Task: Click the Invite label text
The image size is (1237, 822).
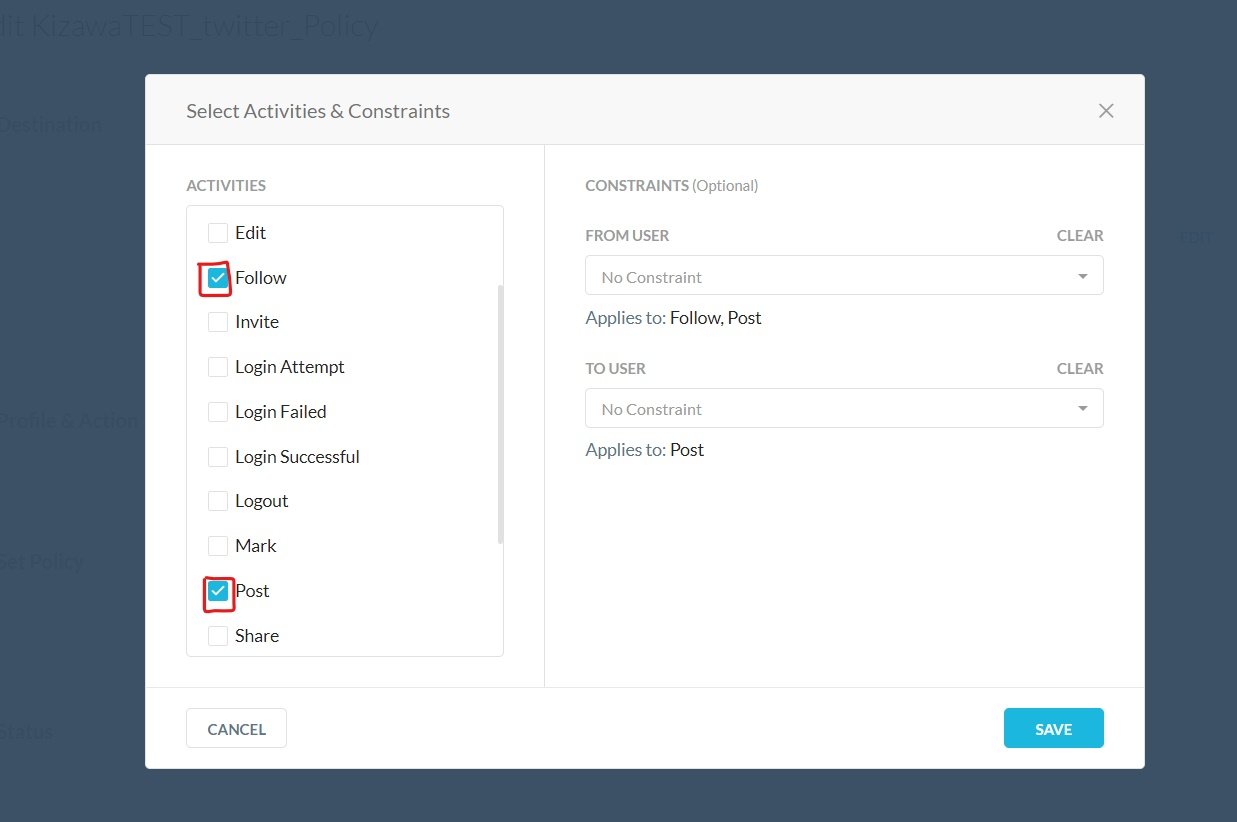Action: click(x=257, y=322)
